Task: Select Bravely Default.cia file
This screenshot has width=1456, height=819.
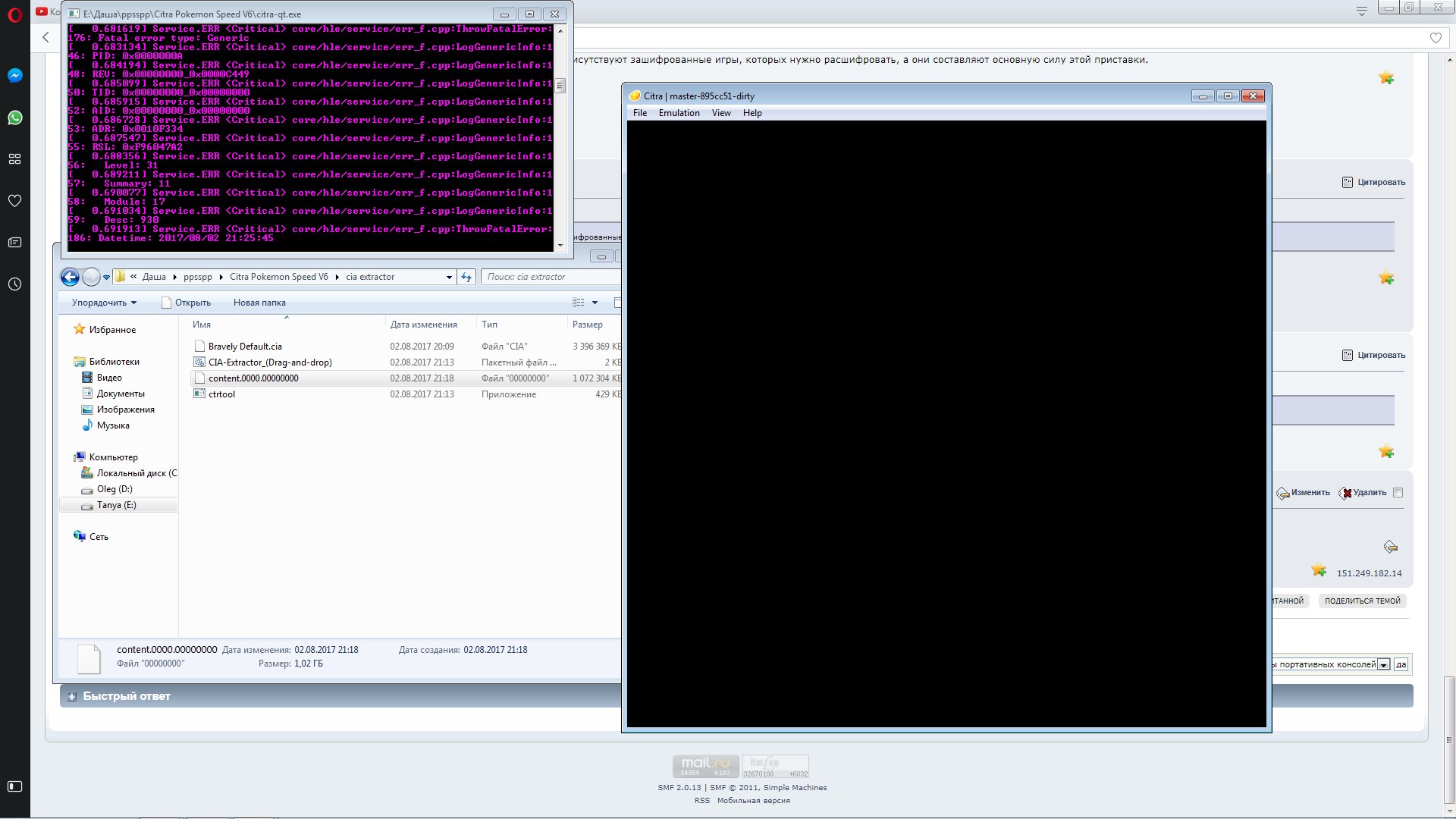Action: tap(245, 346)
